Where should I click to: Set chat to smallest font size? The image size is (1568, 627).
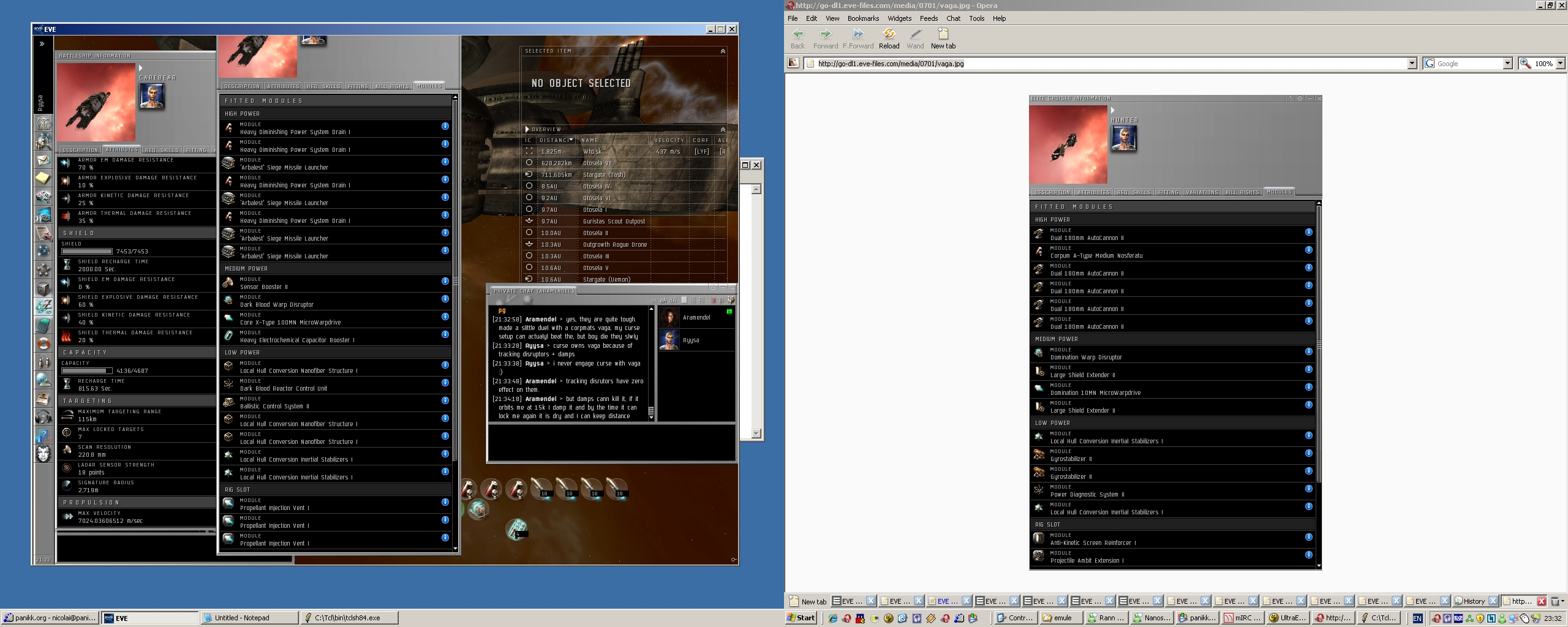(x=654, y=301)
